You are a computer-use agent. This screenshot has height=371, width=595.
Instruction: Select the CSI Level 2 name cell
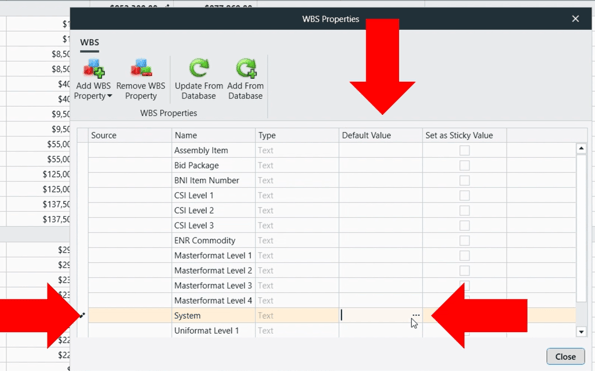(214, 211)
